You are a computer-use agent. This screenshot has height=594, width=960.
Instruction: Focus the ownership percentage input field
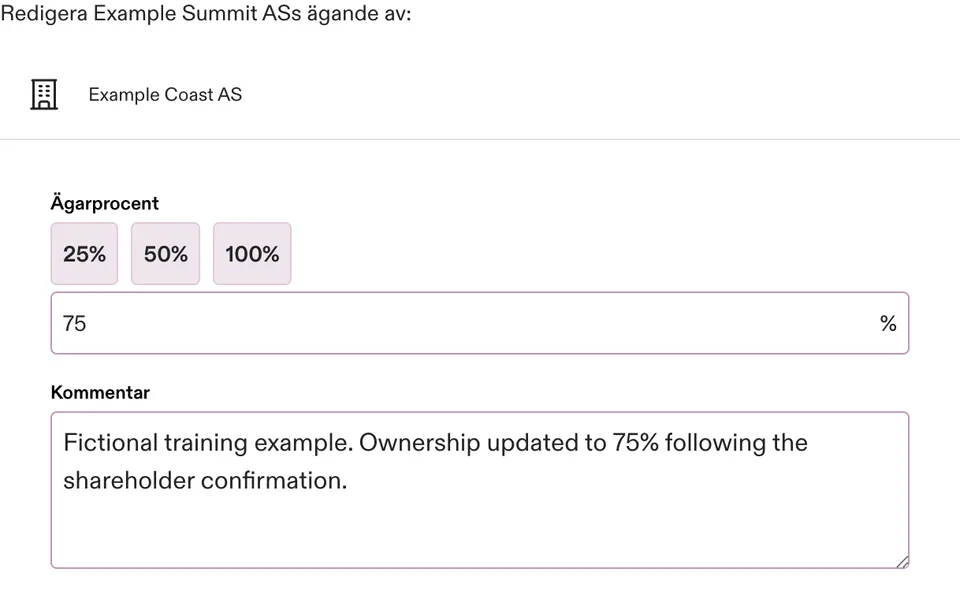coord(480,323)
